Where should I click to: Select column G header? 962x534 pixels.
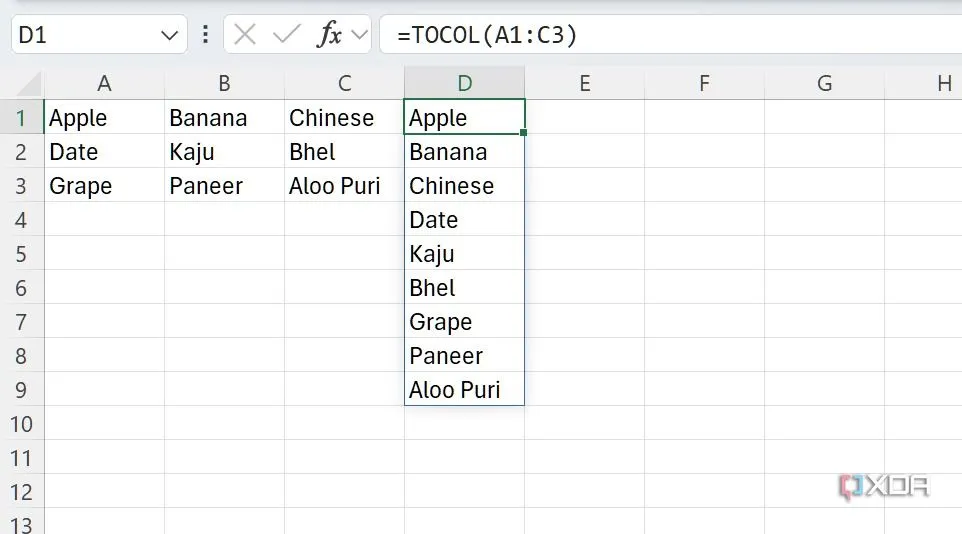(824, 84)
